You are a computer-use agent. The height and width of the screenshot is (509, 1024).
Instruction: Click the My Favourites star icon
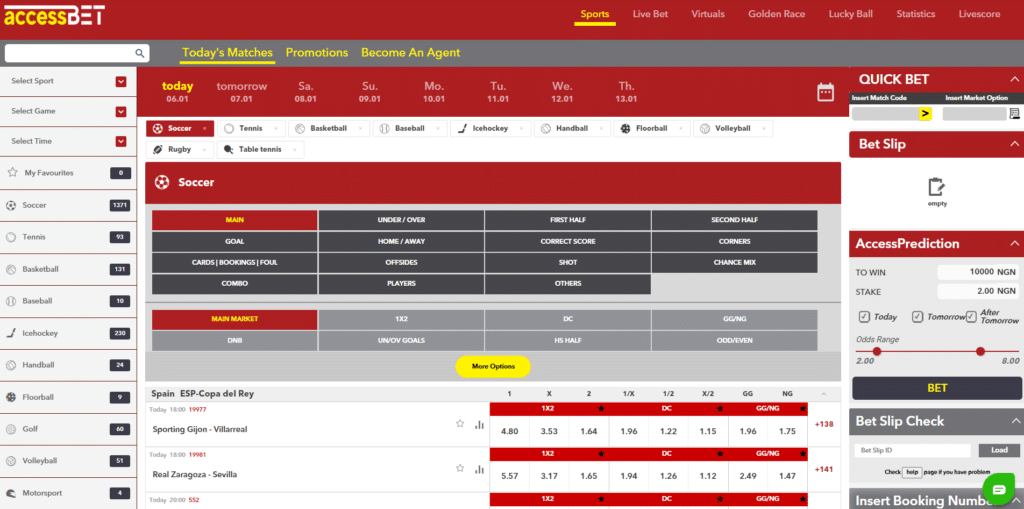click(12, 173)
